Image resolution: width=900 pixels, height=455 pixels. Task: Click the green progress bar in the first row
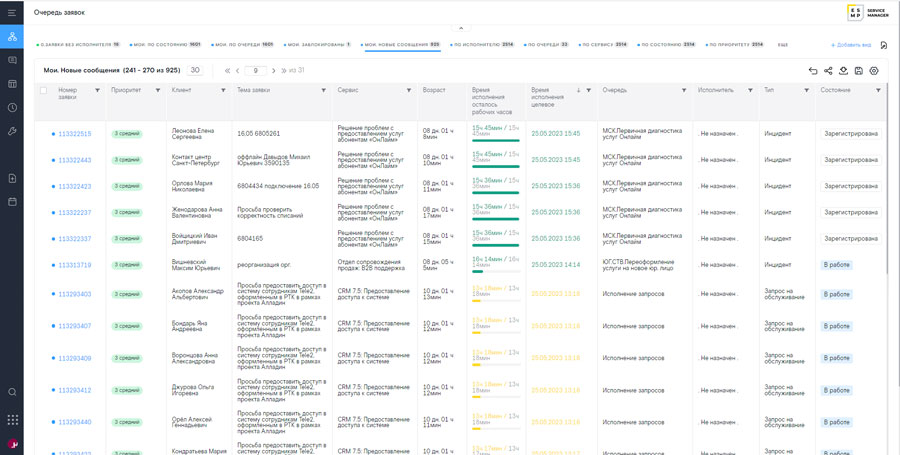(x=496, y=141)
